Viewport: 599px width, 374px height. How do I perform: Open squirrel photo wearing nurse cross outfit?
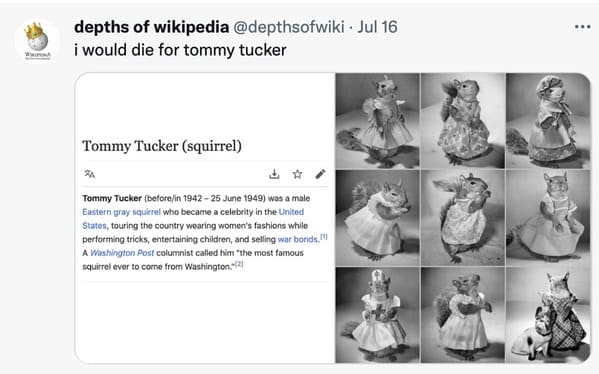point(377,315)
